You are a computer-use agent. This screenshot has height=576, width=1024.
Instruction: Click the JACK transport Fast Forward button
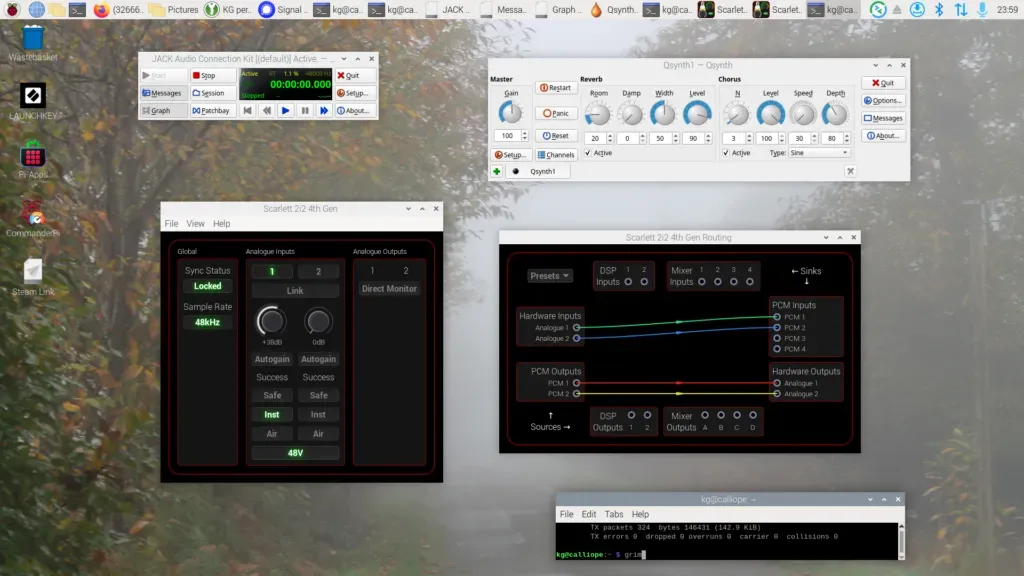[x=324, y=111]
